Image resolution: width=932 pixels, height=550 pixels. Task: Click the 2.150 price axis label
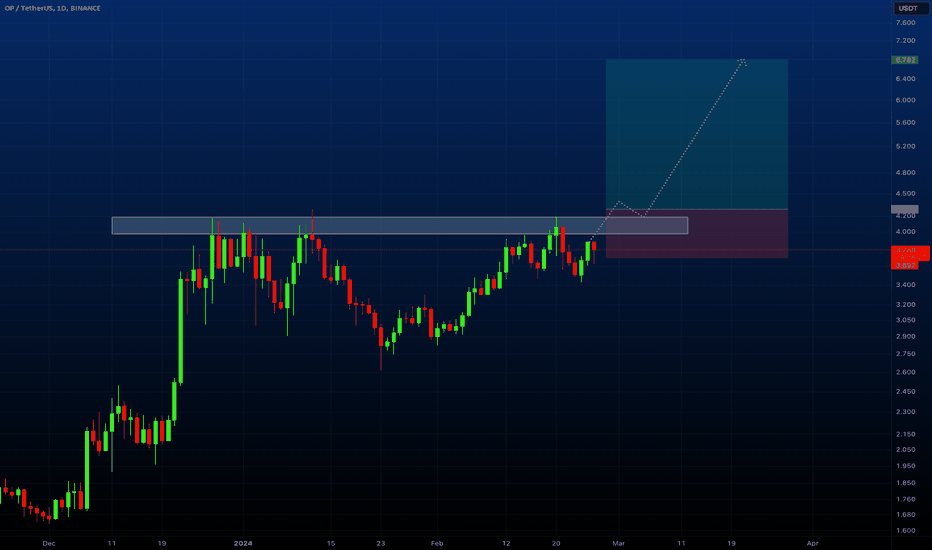(x=905, y=434)
